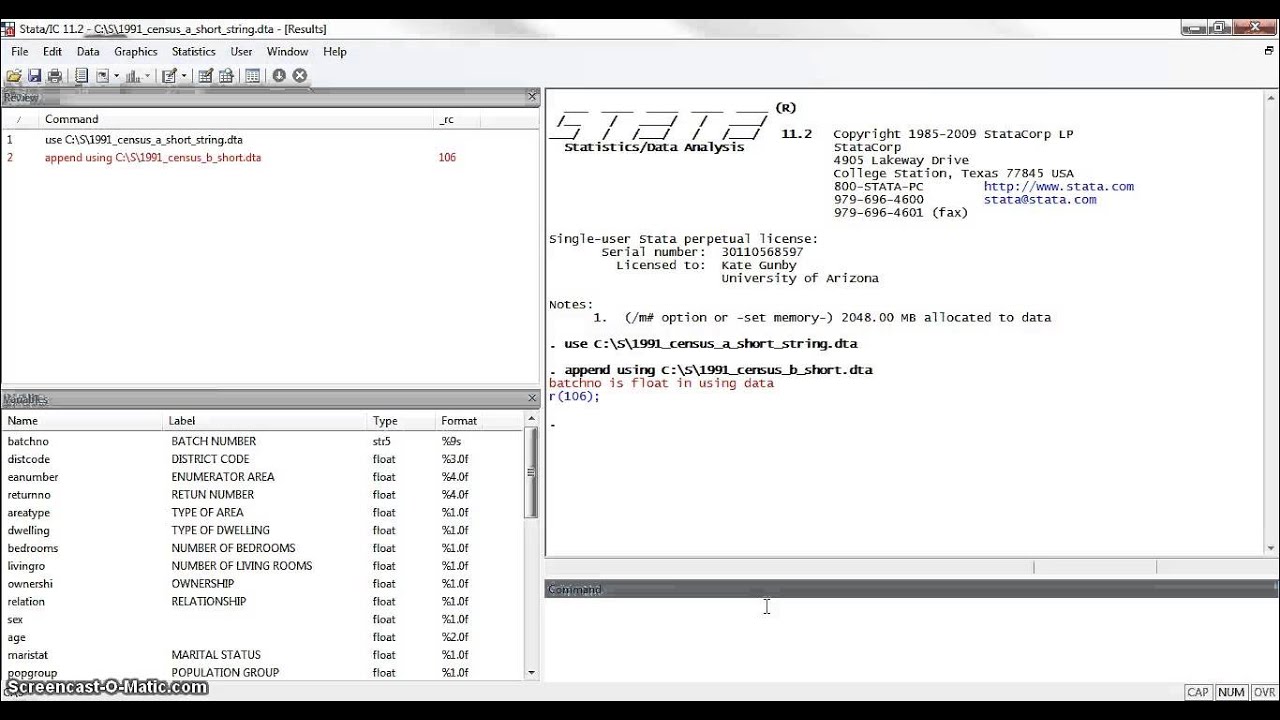The width and height of the screenshot is (1280, 720).
Task: Open the Data Editor icon
Action: 205,76
